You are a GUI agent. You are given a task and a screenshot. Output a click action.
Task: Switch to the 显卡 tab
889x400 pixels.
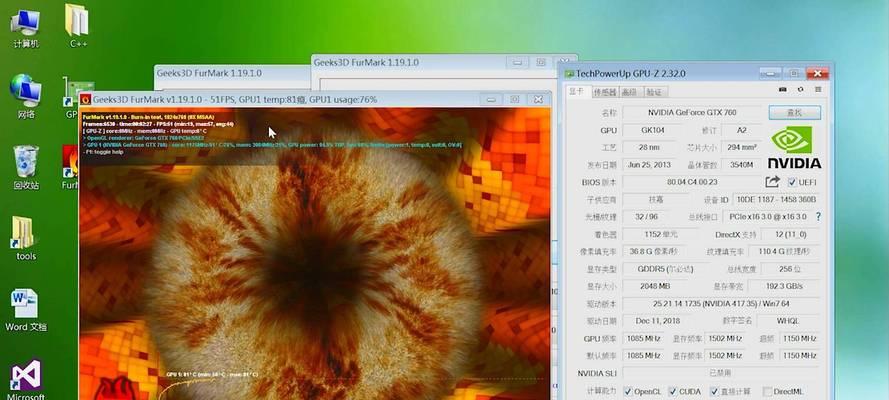click(x=577, y=91)
